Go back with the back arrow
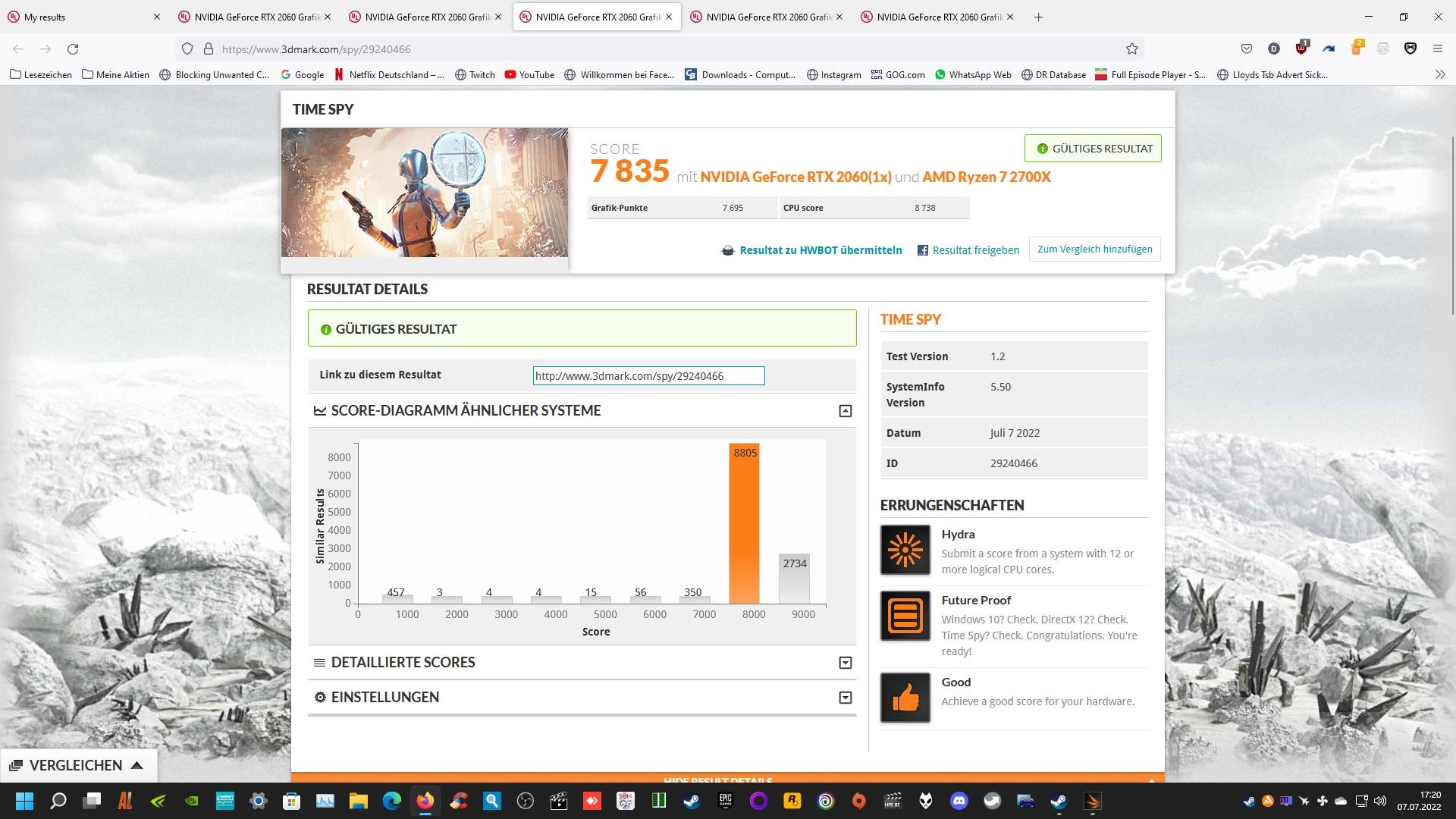The width and height of the screenshot is (1456, 819). [x=18, y=49]
